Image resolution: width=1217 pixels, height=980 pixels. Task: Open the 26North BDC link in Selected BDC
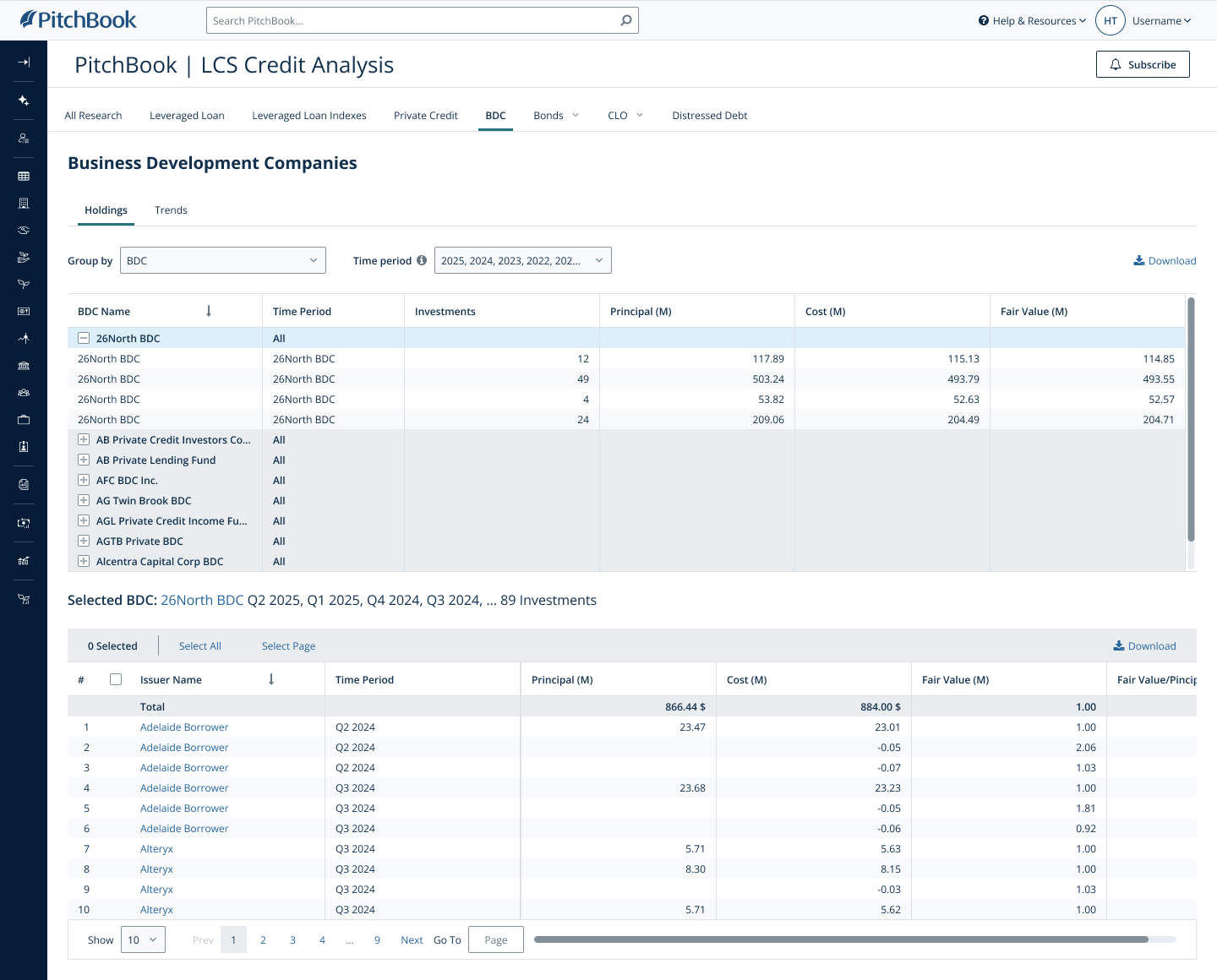[x=202, y=600]
